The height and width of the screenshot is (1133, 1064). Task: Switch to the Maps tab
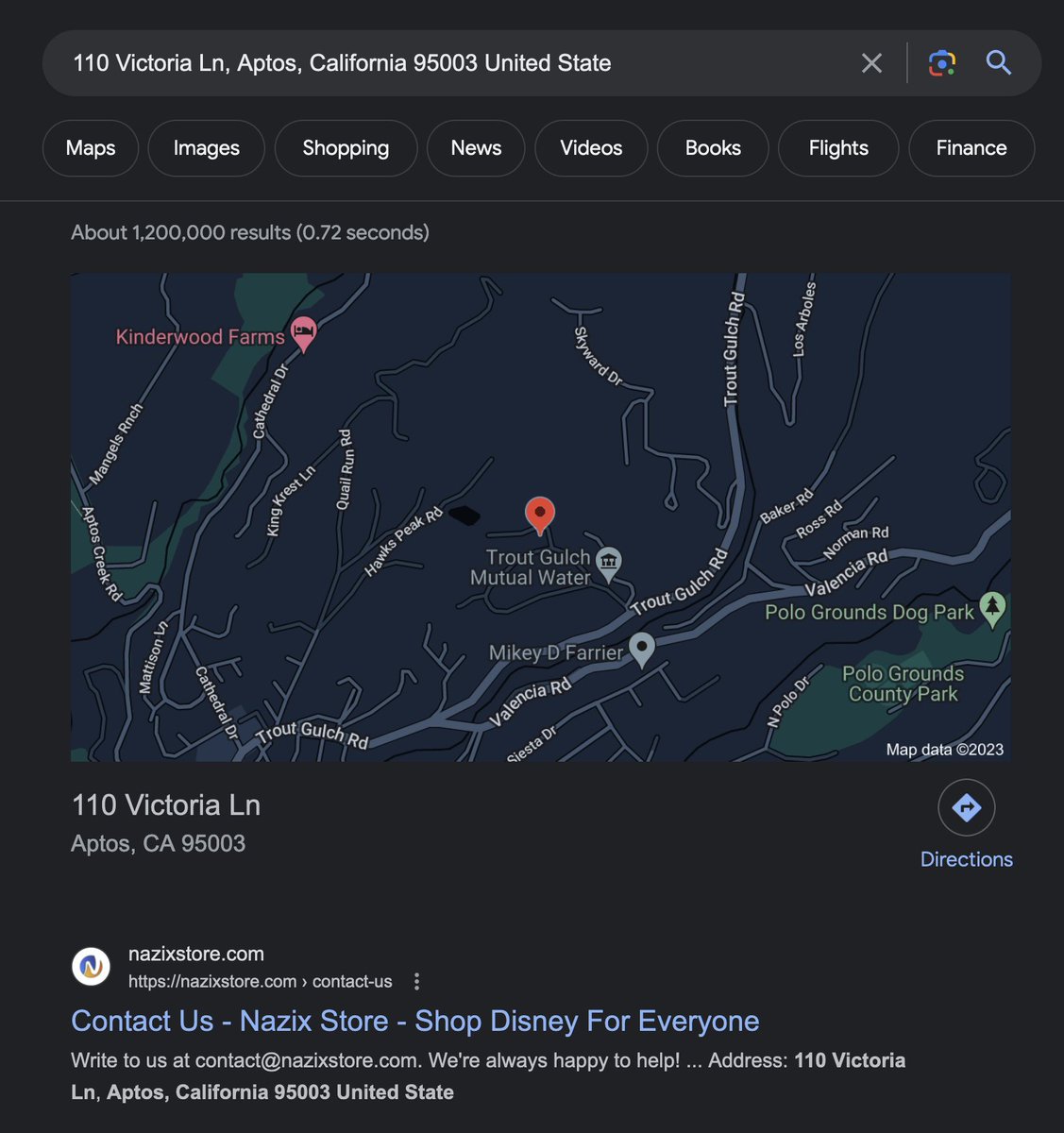[91, 148]
